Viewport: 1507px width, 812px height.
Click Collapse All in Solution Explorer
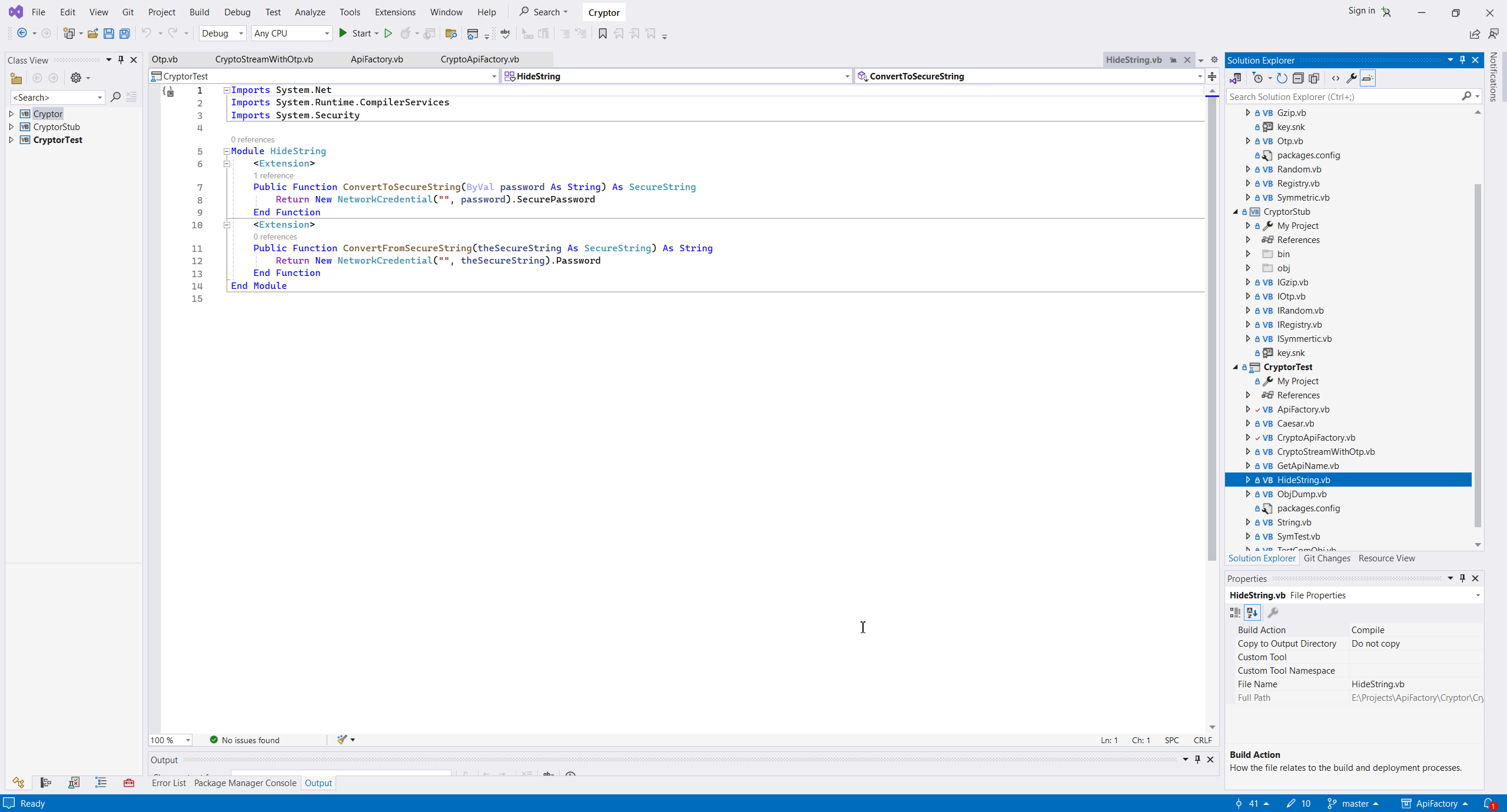[x=1298, y=78]
